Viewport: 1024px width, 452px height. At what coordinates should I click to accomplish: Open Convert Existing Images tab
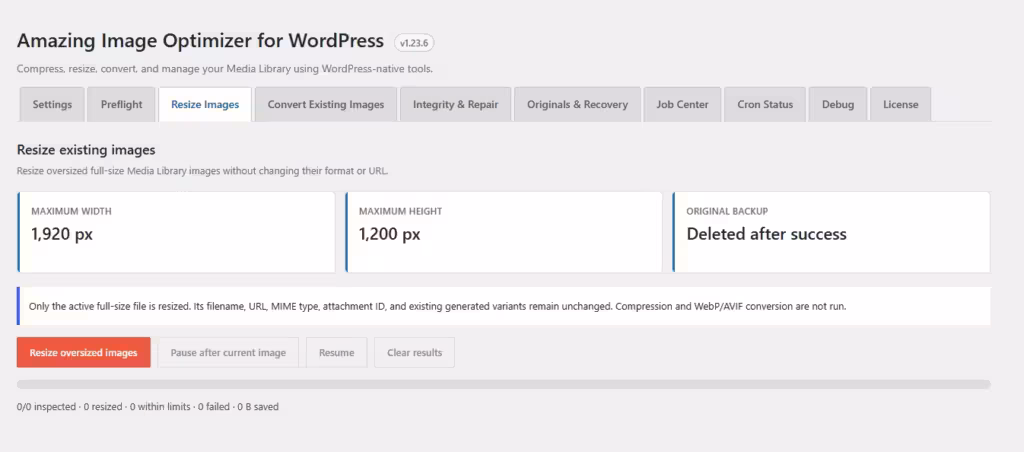pyautogui.click(x=326, y=105)
